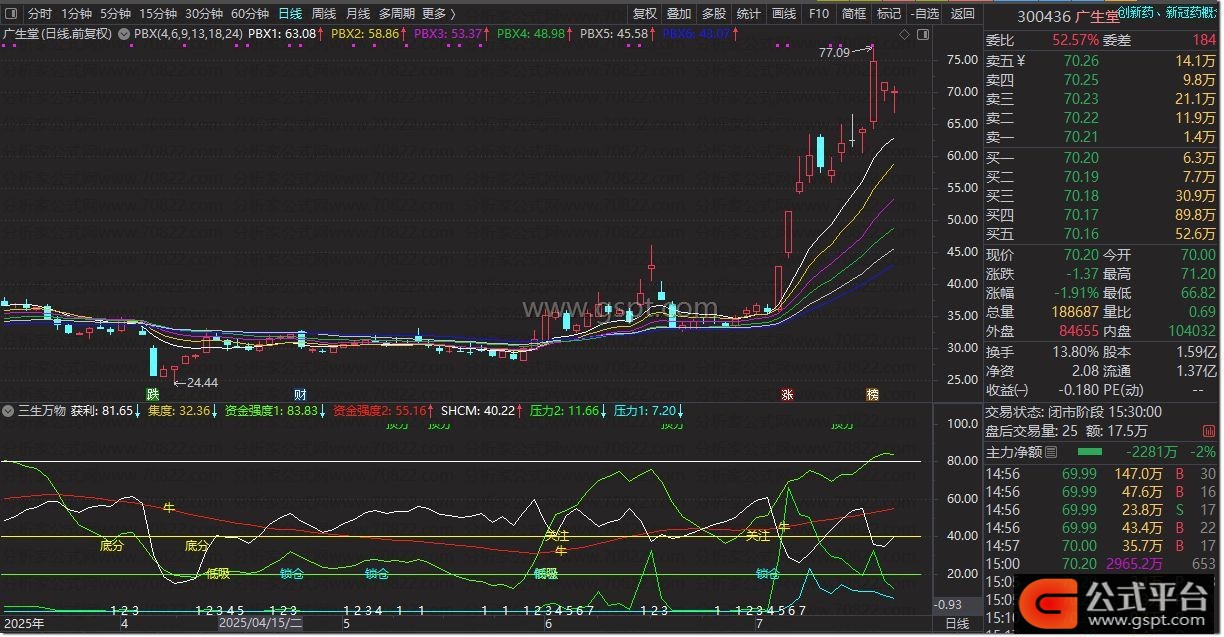
Task: Click the 主力净额 green flow bar
Action: (1088, 452)
